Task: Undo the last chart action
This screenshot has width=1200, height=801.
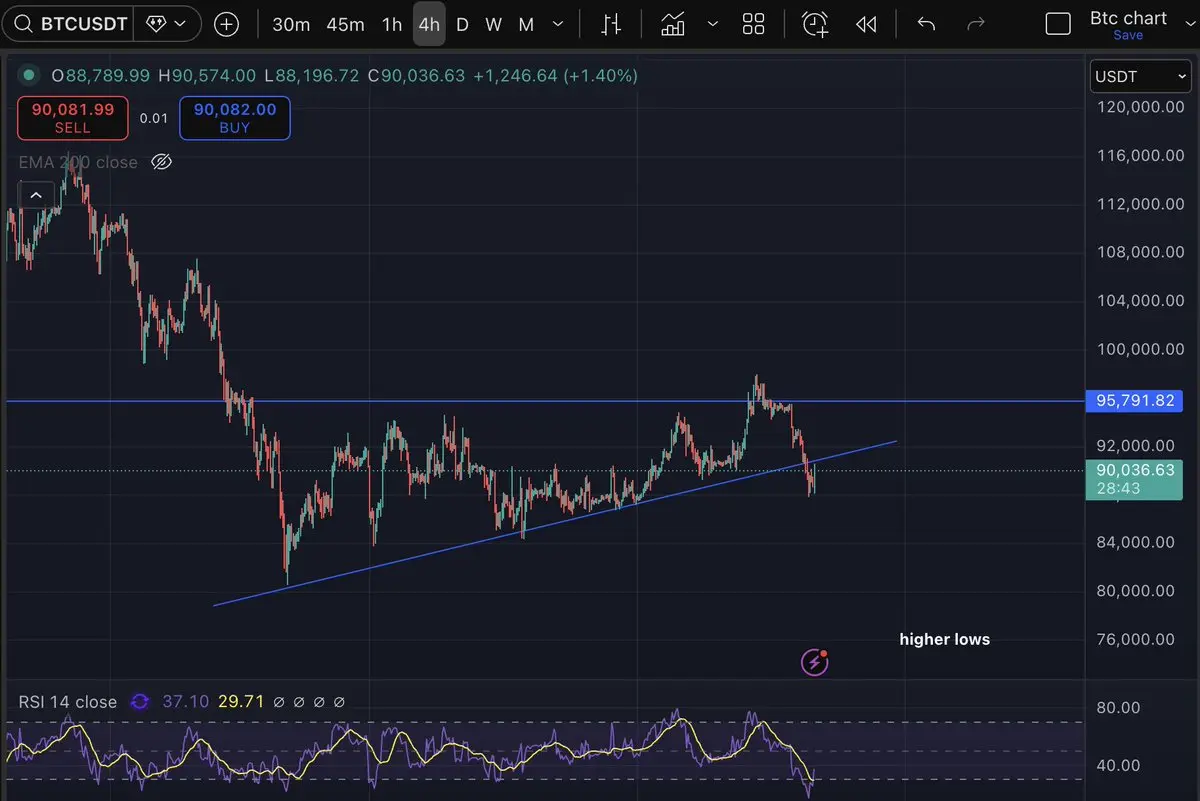Action: pos(926,24)
